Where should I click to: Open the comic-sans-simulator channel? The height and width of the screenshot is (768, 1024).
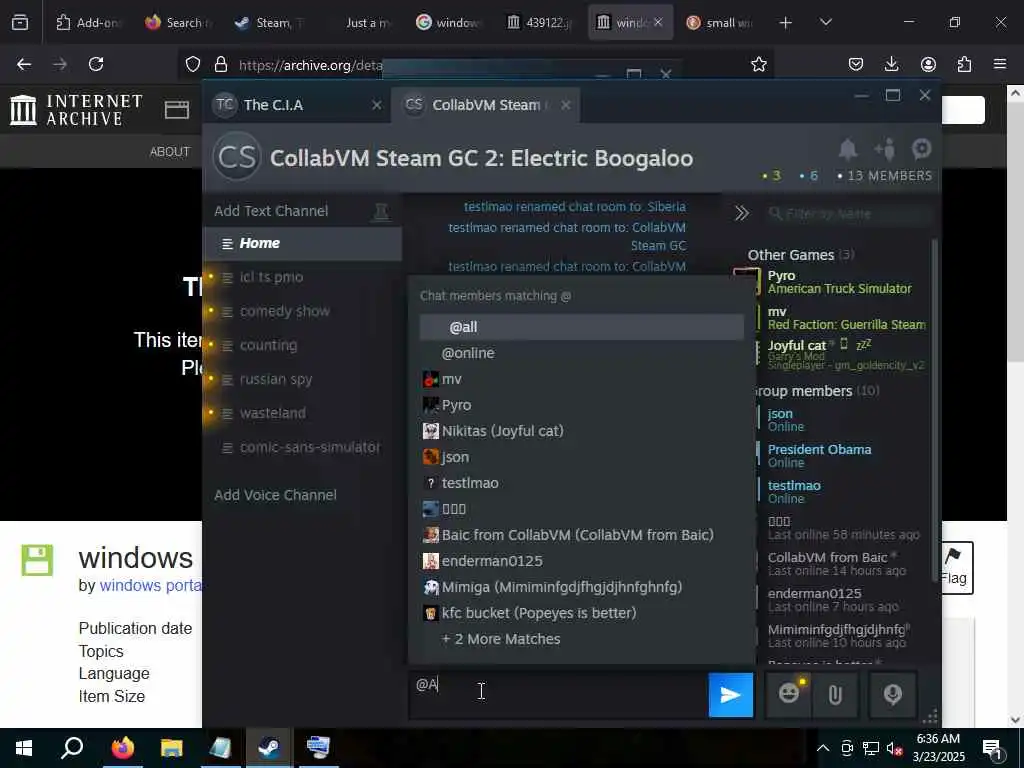[x=302, y=447]
